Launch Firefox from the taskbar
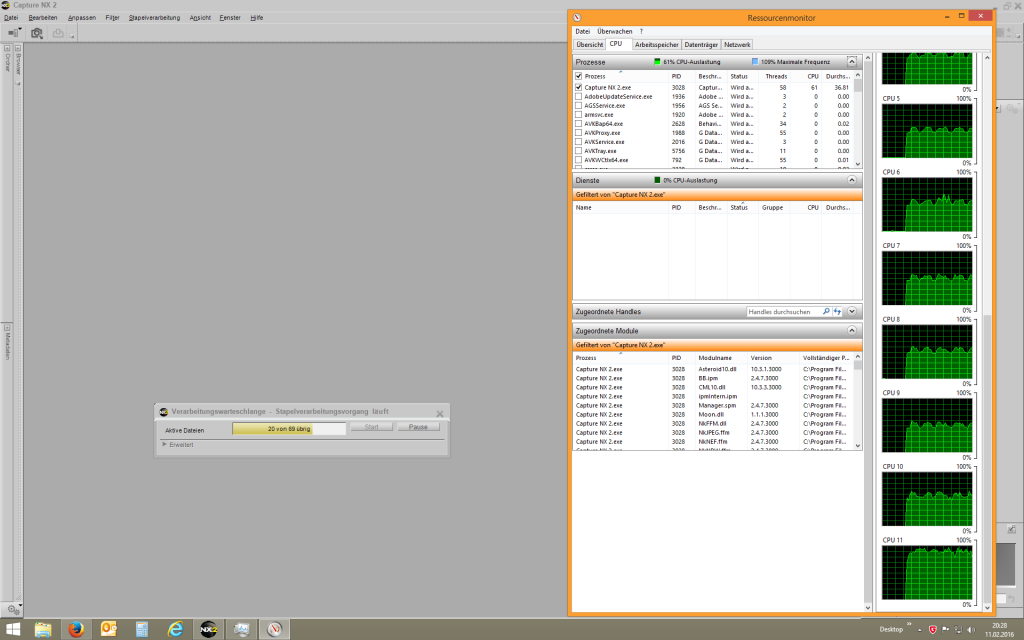Image resolution: width=1024 pixels, height=640 pixels. [x=76, y=630]
